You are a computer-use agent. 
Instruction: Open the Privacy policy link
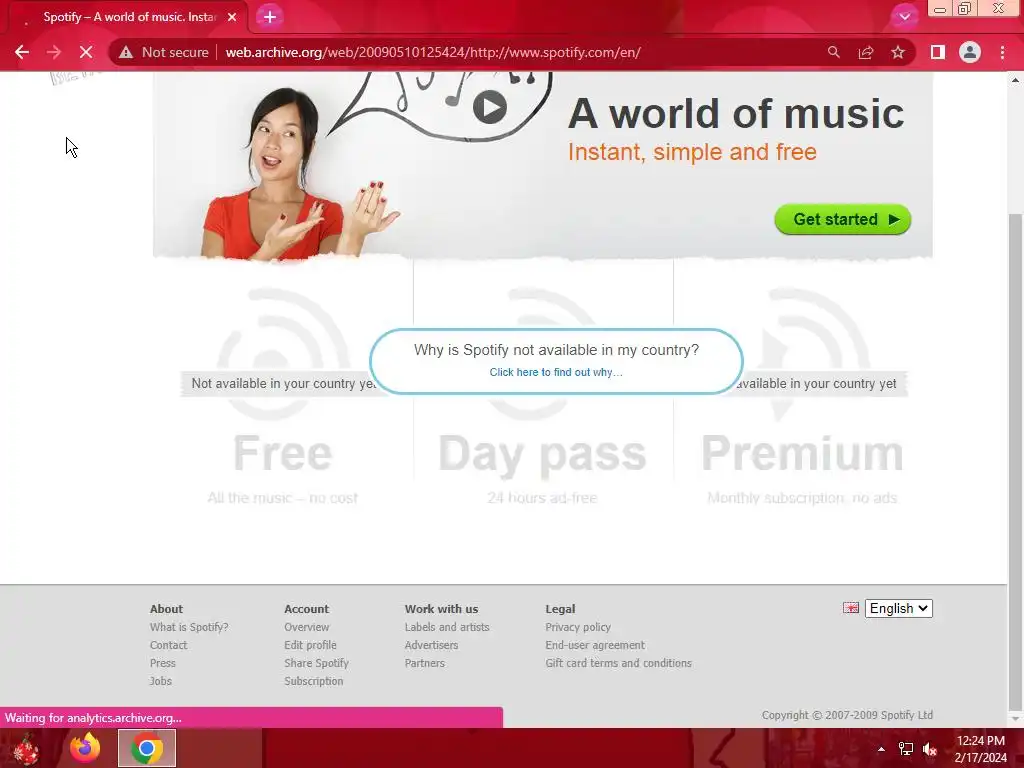(578, 627)
